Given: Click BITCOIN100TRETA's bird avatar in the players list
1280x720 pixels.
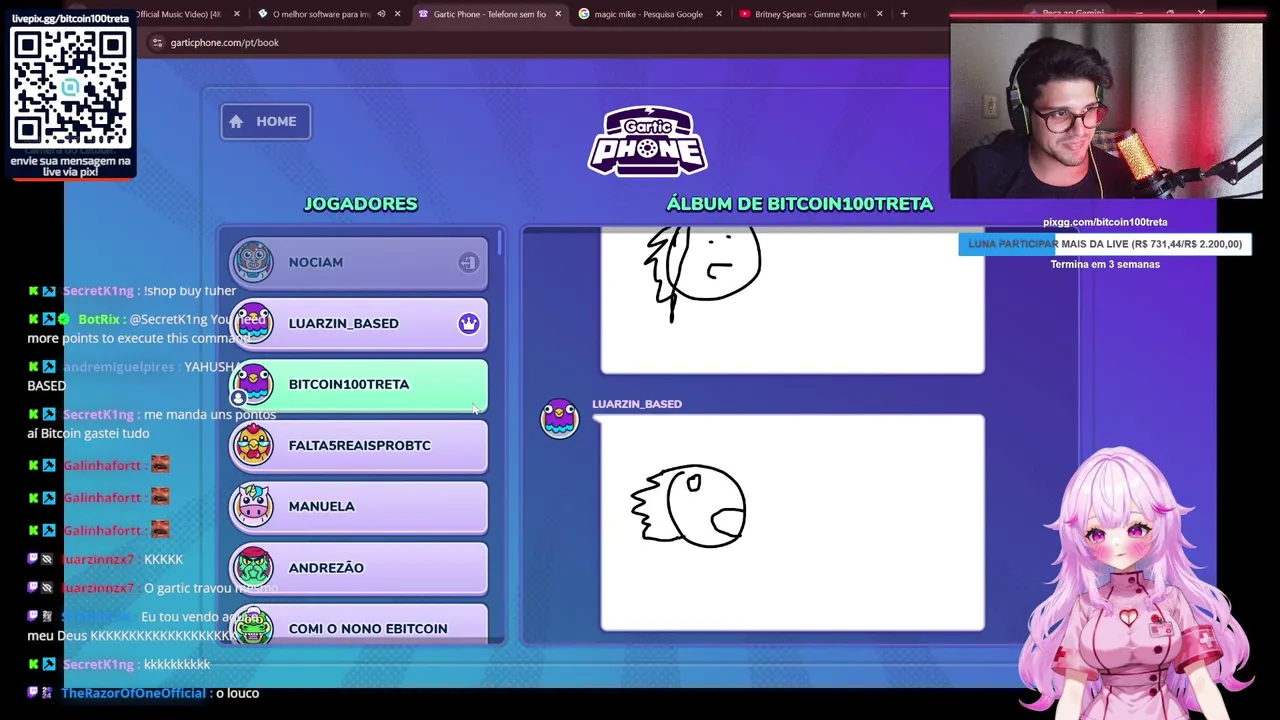Looking at the screenshot, I should pyautogui.click(x=253, y=384).
